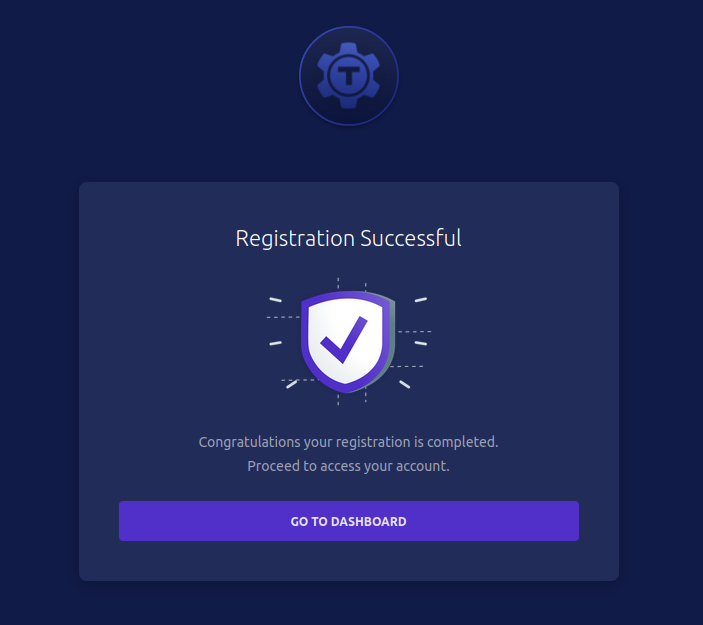Image resolution: width=703 pixels, height=625 pixels.
Task: Click the dashed horizontal line left of shield
Action: pos(282,317)
